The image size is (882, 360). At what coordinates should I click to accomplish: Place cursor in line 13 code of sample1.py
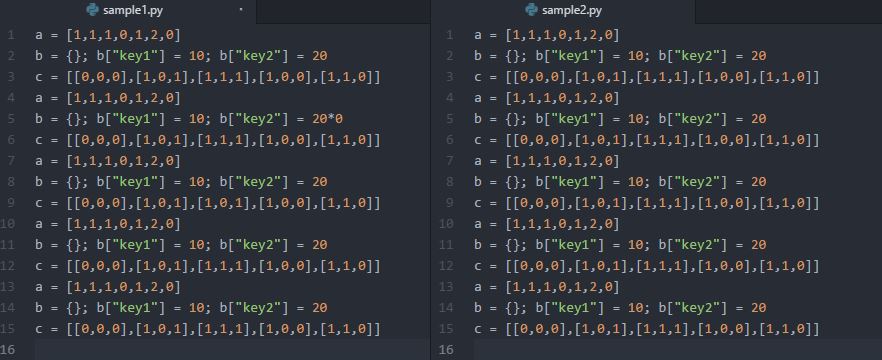pyautogui.click(x=107, y=287)
